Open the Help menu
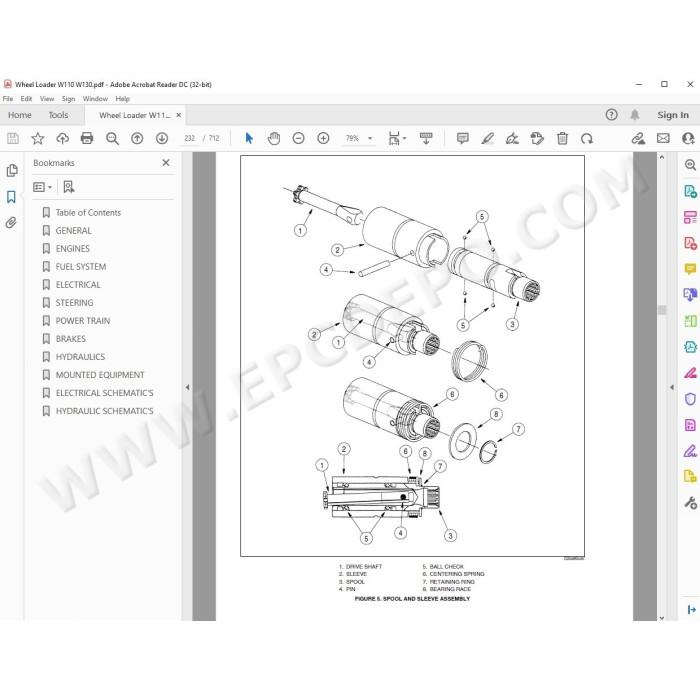The image size is (700, 700). coord(122,99)
